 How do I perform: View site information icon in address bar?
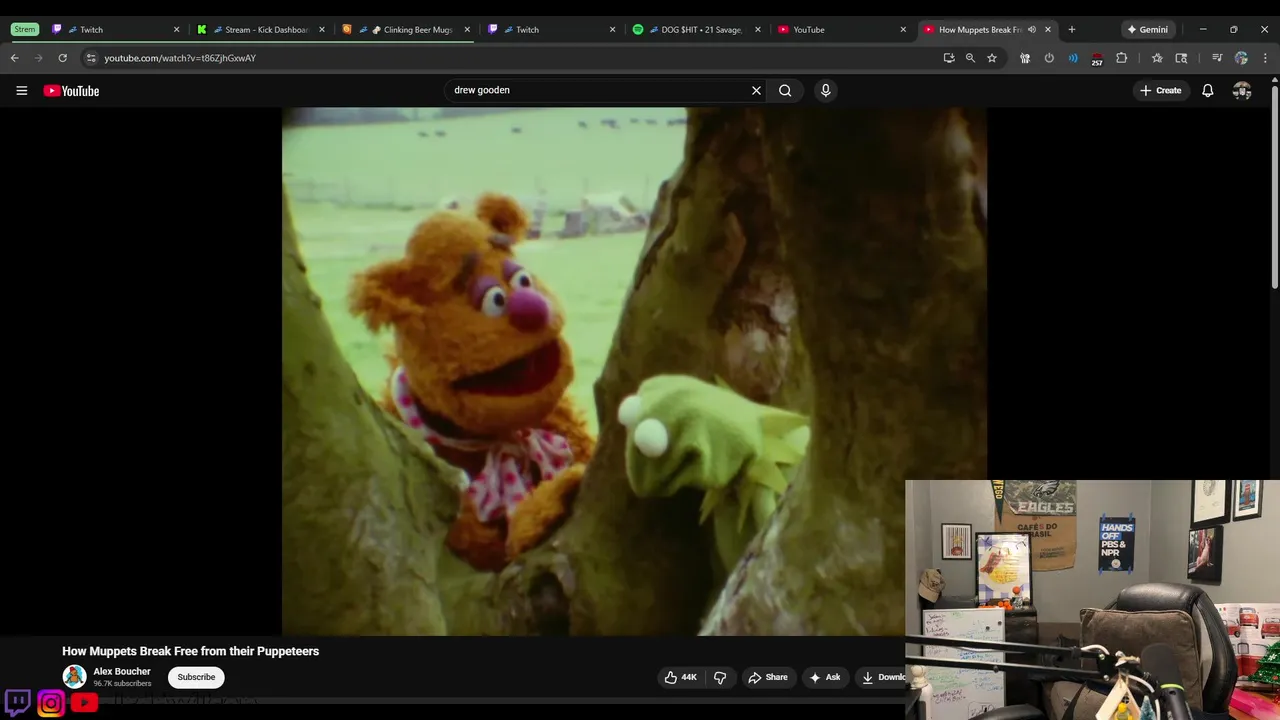click(x=91, y=58)
